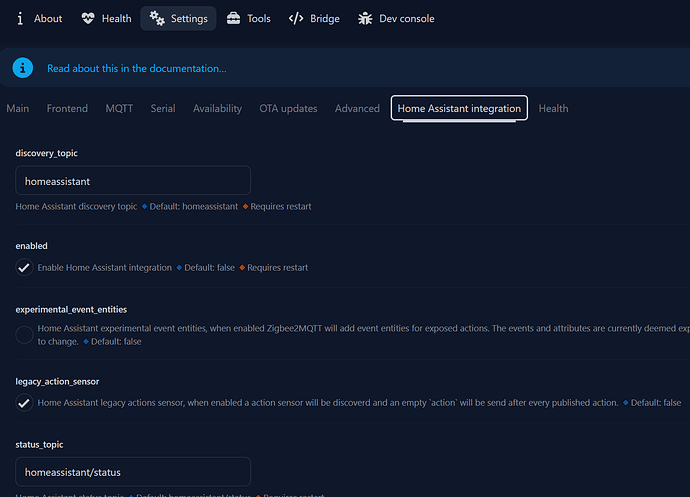
Task: Click 'Home Assistant discovery topic' description
Action: (76, 206)
